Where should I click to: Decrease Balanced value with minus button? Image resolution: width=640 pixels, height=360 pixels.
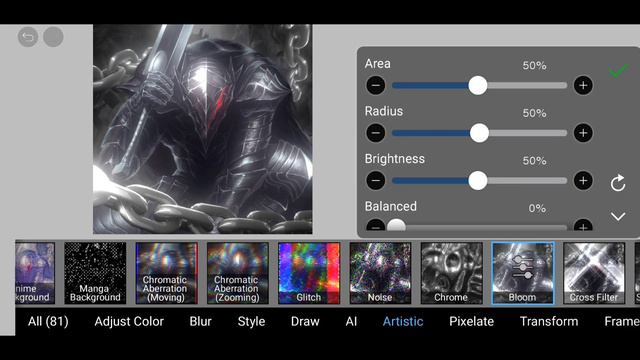tap(376, 225)
